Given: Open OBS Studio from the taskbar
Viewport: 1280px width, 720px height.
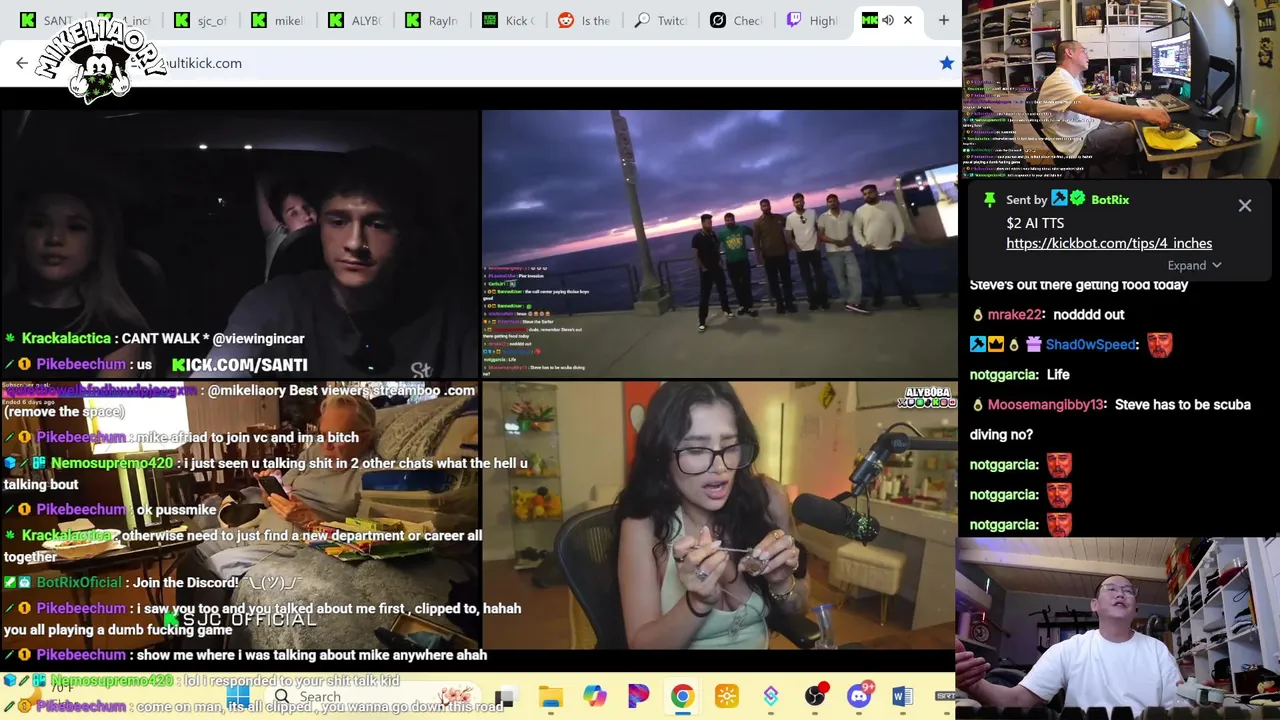Looking at the screenshot, I should (x=816, y=696).
